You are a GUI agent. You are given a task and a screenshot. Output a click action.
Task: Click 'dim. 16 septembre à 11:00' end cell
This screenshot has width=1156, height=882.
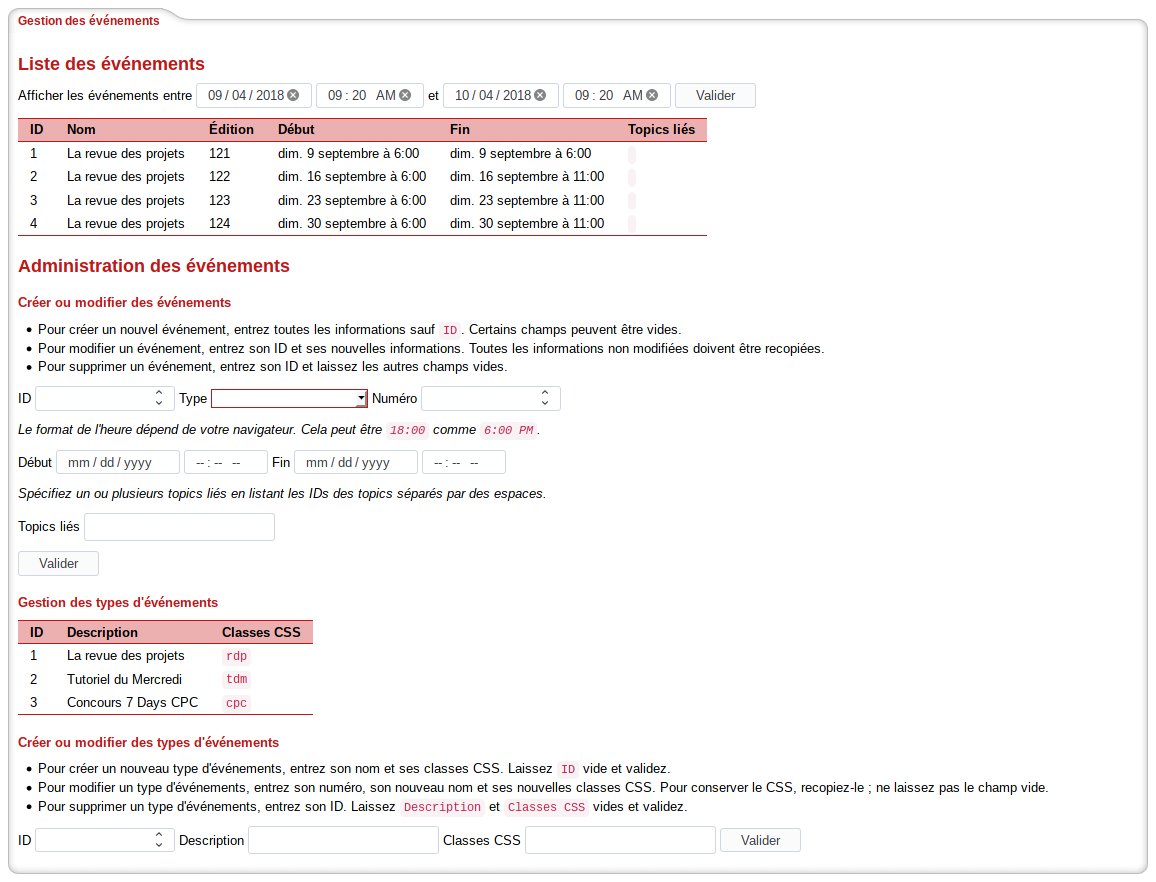pyautogui.click(x=527, y=177)
